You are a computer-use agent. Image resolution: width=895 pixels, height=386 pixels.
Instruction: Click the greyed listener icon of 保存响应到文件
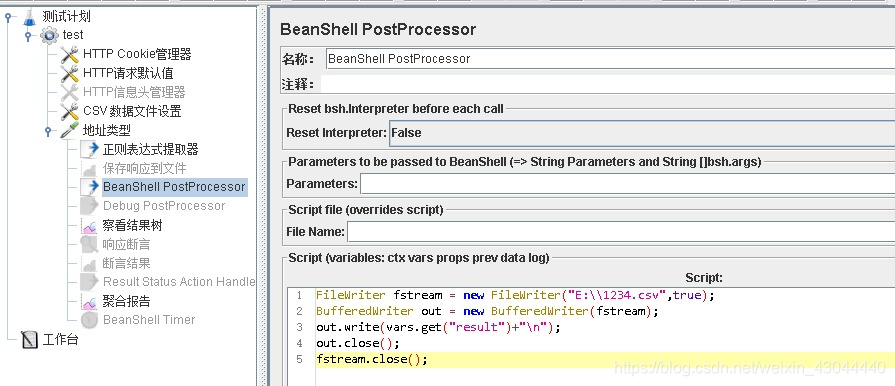90,168
